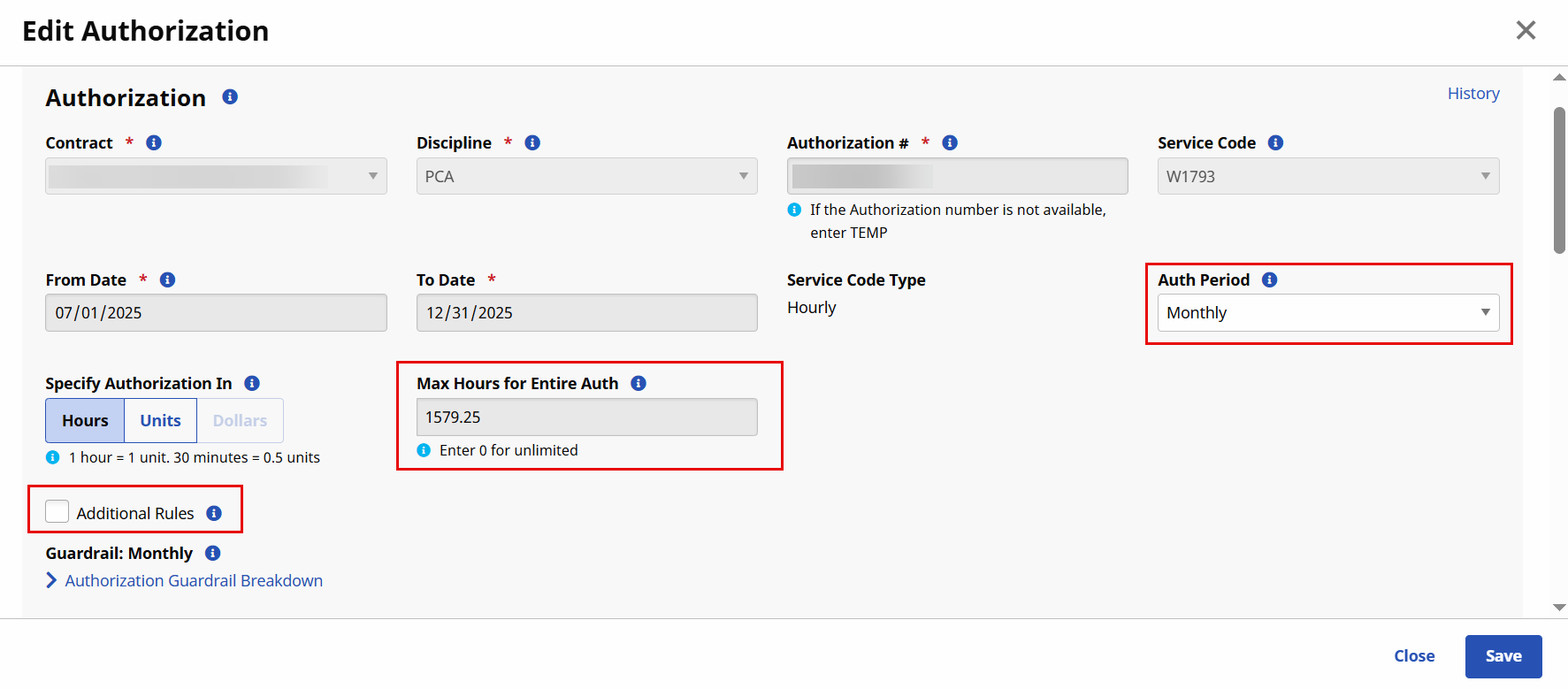Click the Auth Period info icon
The width and height of the screenshot is (1568, 689).
tap(1269, 279)
